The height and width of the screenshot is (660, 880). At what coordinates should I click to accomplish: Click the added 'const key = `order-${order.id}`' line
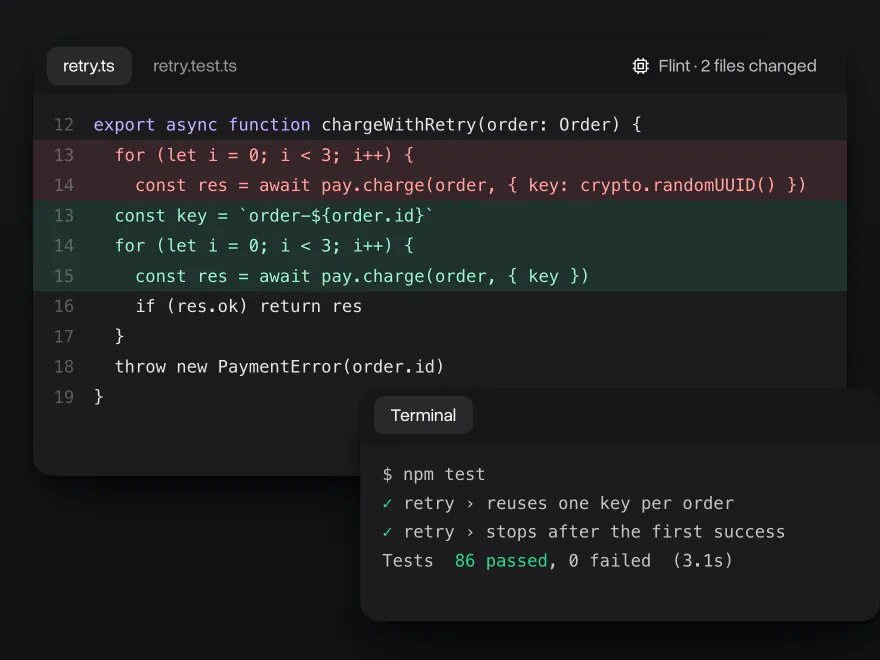click(x=440, y=216)
